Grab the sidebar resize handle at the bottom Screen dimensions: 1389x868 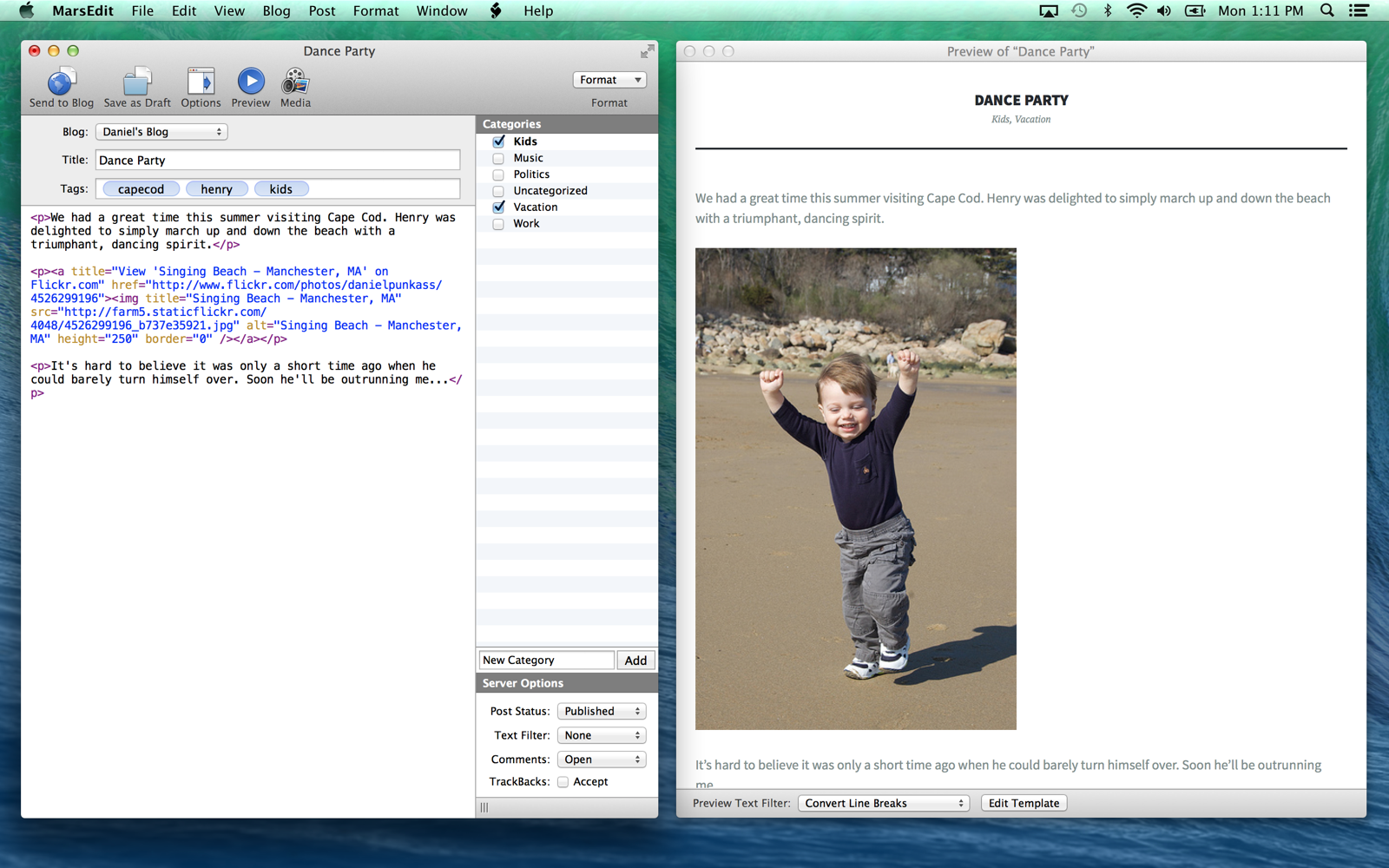[x=484, y=807]
